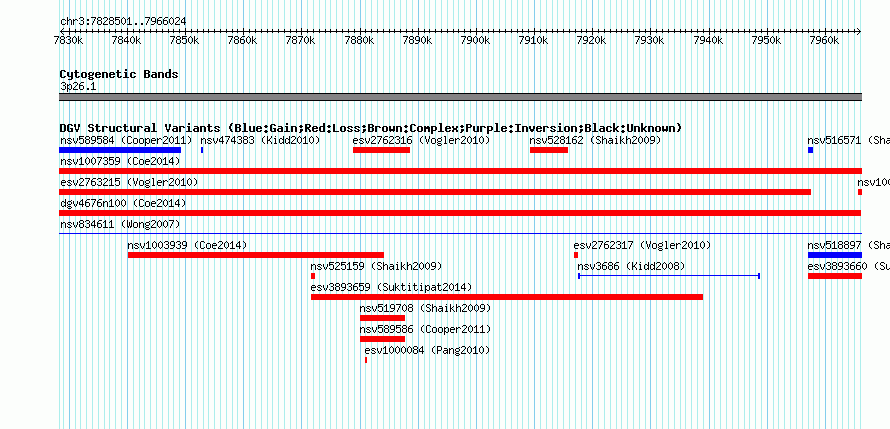890x429 pixels.
Task: Open the nsv518897 variant label
Action: [x=848, y=245]
